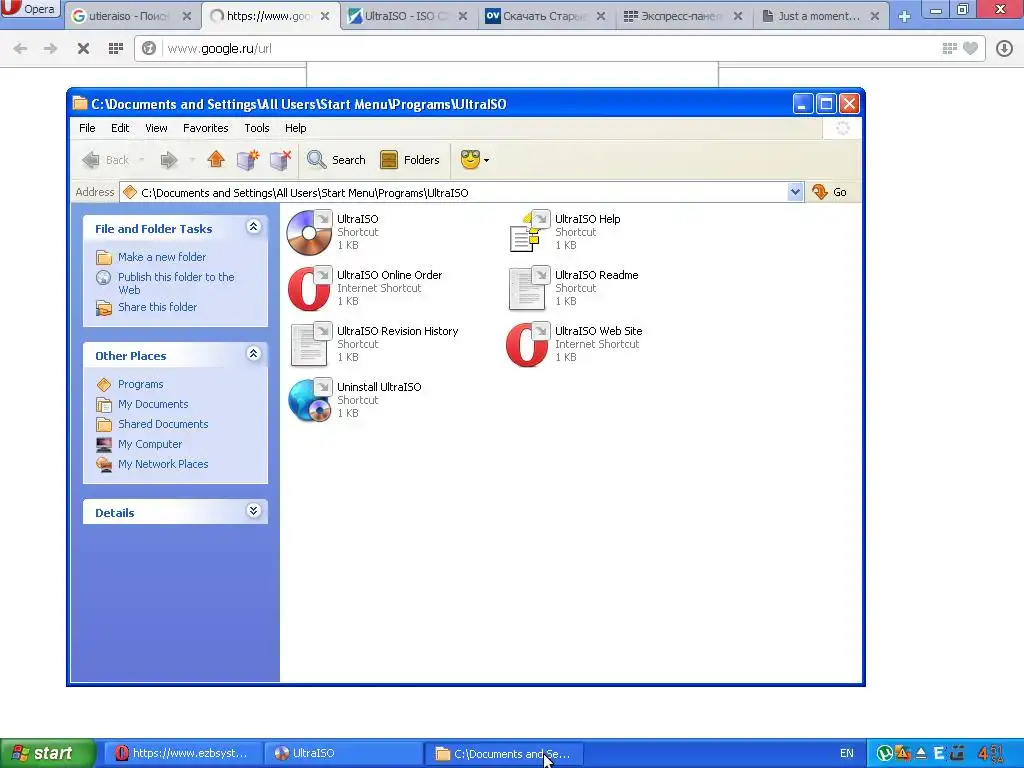The image size is (1024, 768).
Task: Open the UltraISO Online Order Opera icon
Action: [x=310, y=289]
